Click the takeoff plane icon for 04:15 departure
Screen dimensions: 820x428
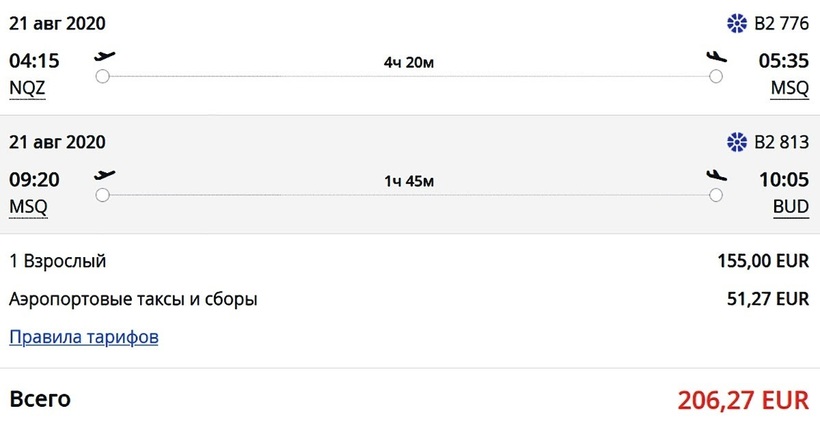tap(104, 56)
